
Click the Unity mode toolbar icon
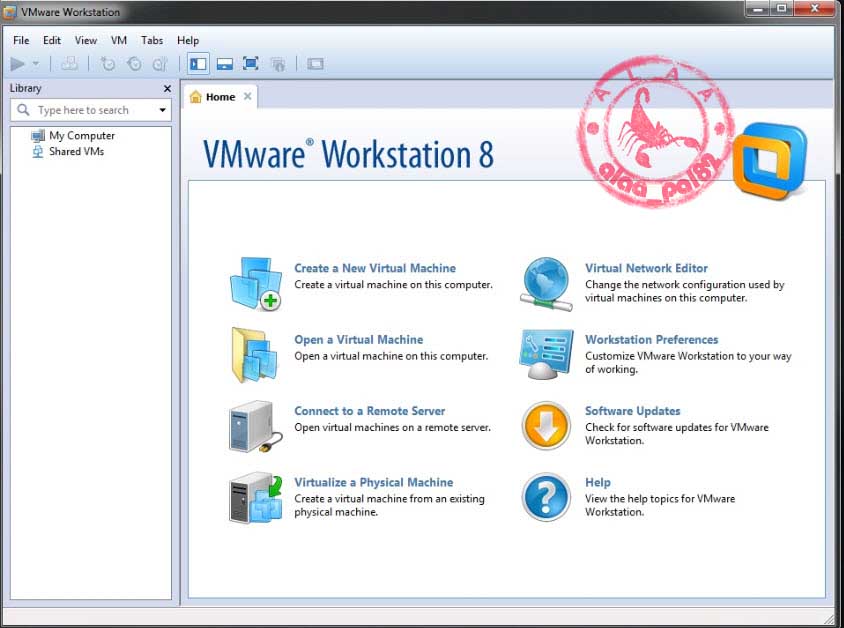coord(278,64)
